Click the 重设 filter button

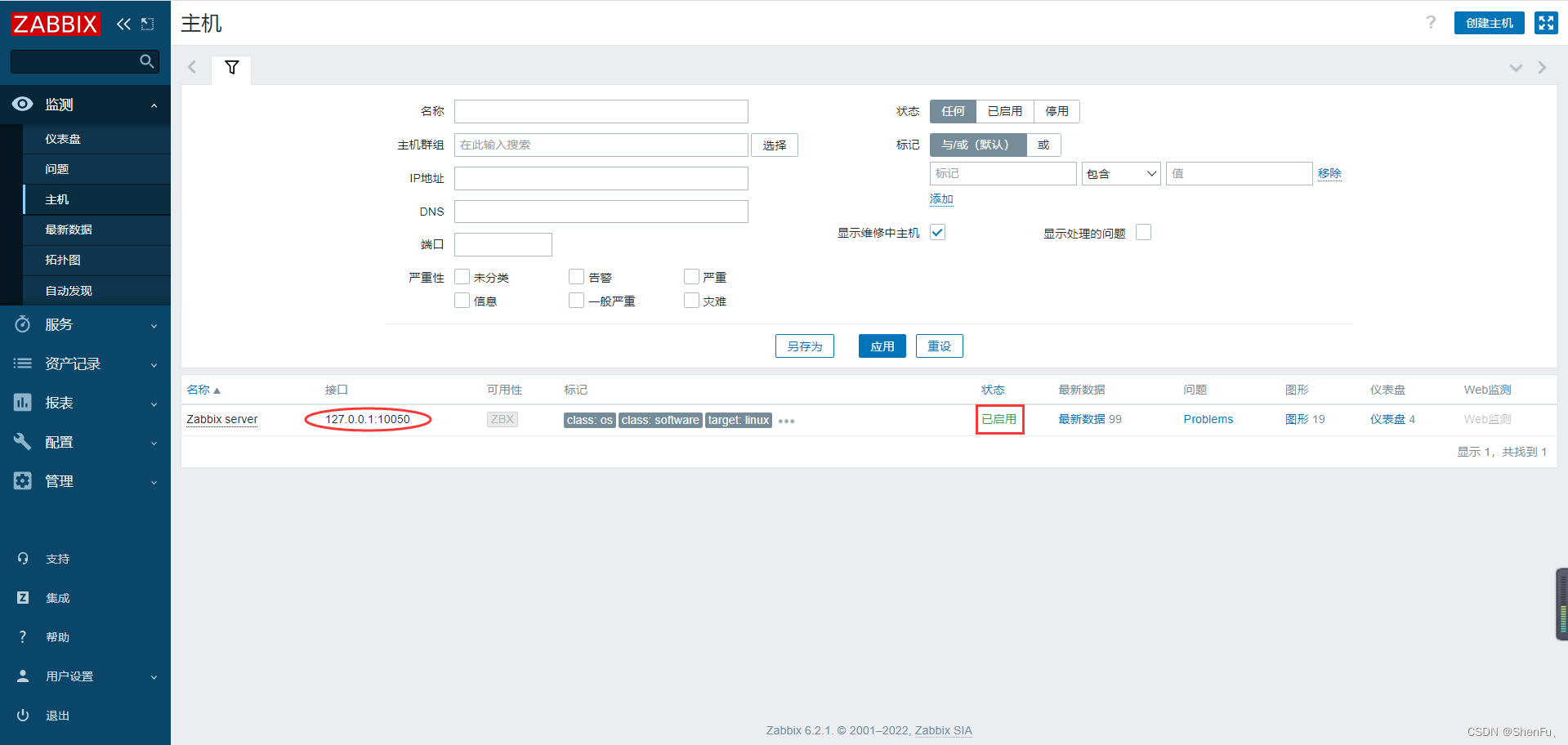pyautogui.click(x=940, y=346)
